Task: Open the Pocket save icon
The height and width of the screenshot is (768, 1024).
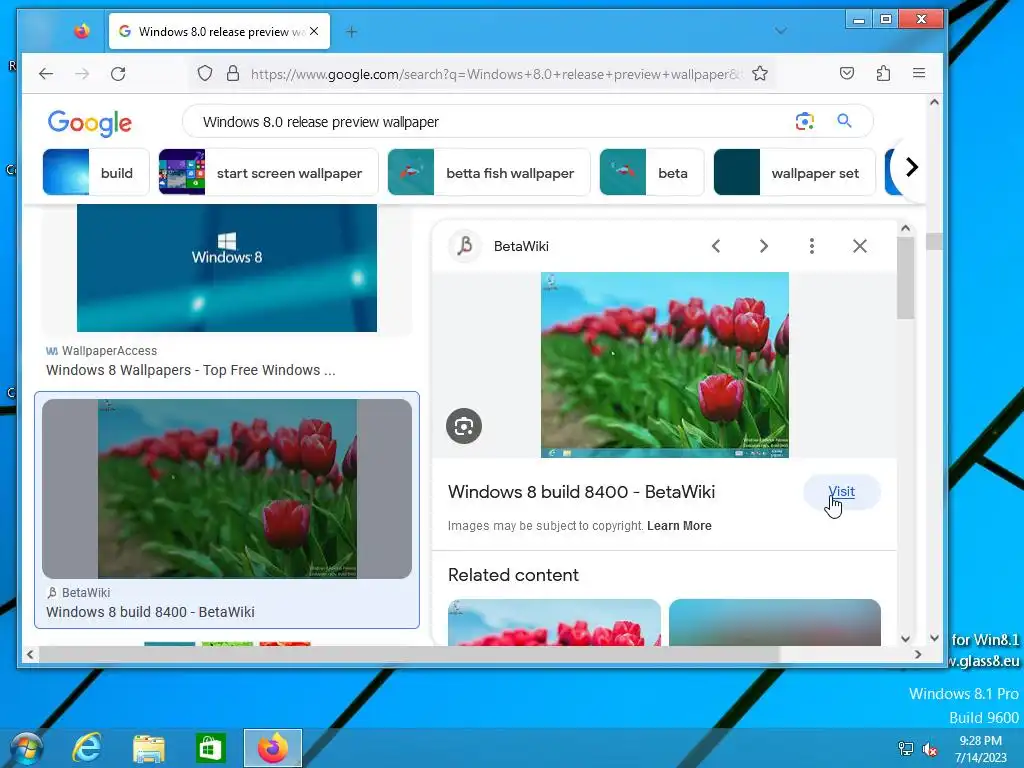Action: pyautogui.click(x=847, y=73)
